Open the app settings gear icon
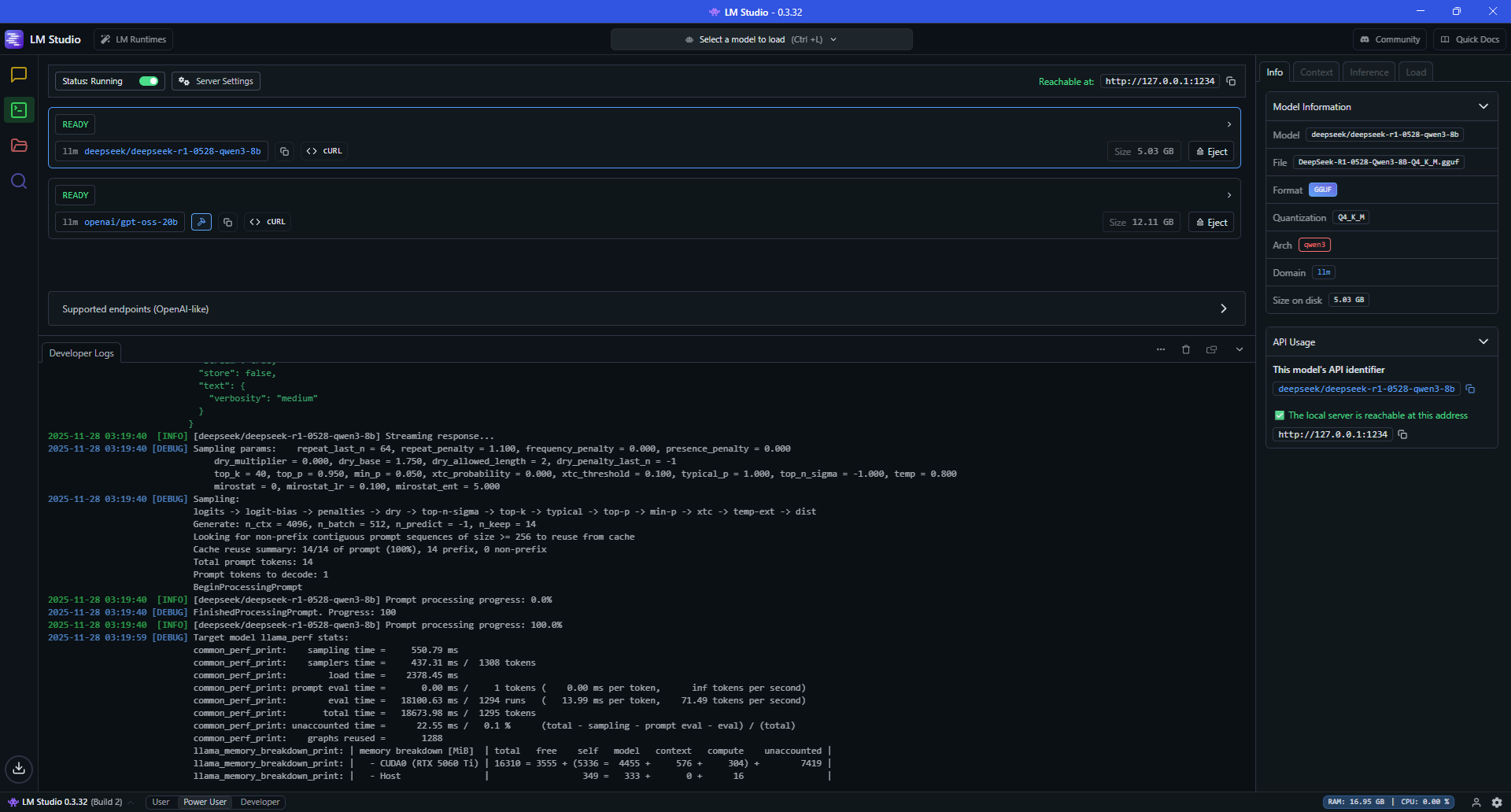The height and width of the screenshot is (812, 1511). click(1497, 803)
